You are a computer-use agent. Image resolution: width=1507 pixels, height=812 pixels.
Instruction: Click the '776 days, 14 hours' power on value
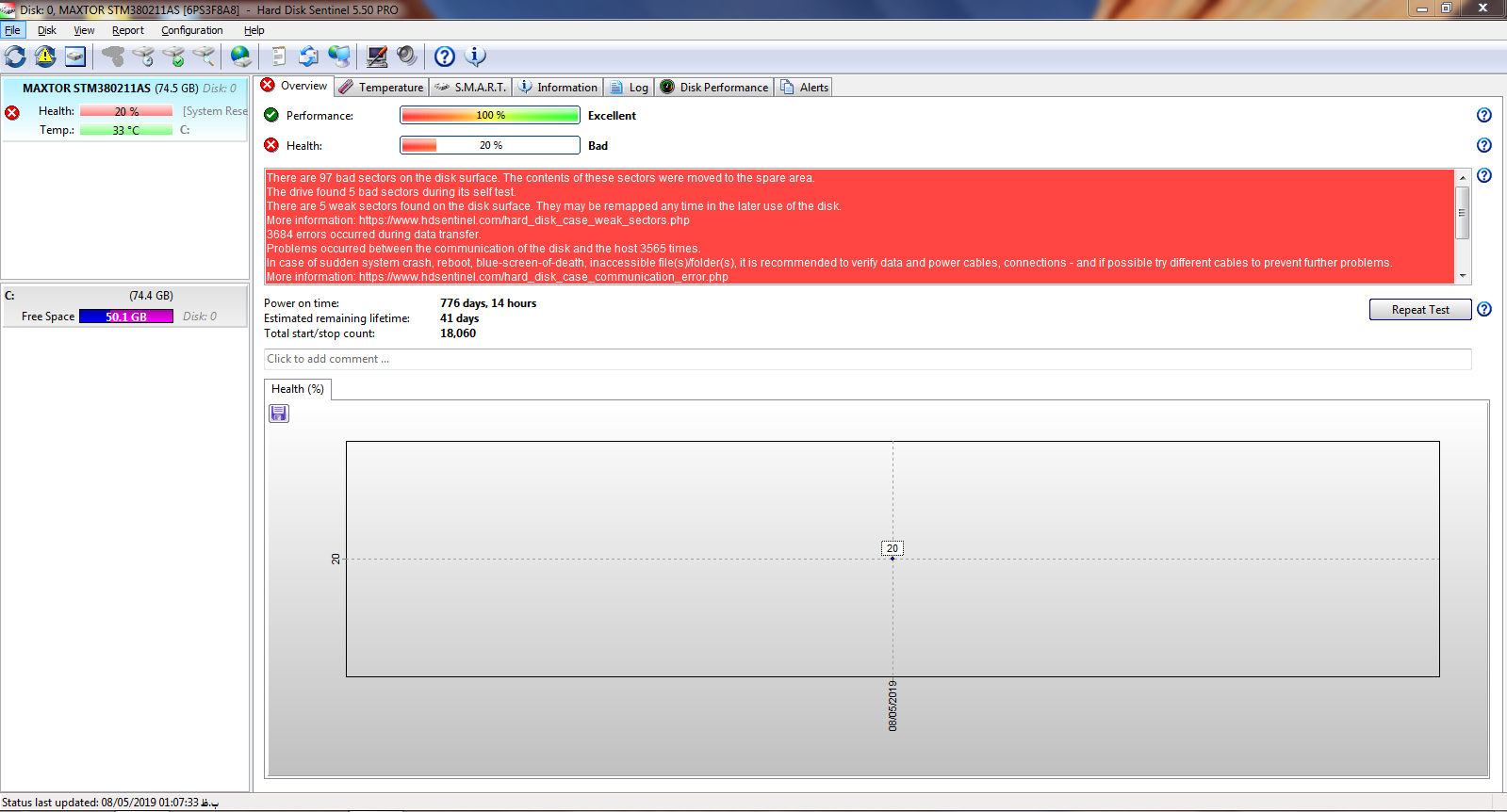(488, 303)
